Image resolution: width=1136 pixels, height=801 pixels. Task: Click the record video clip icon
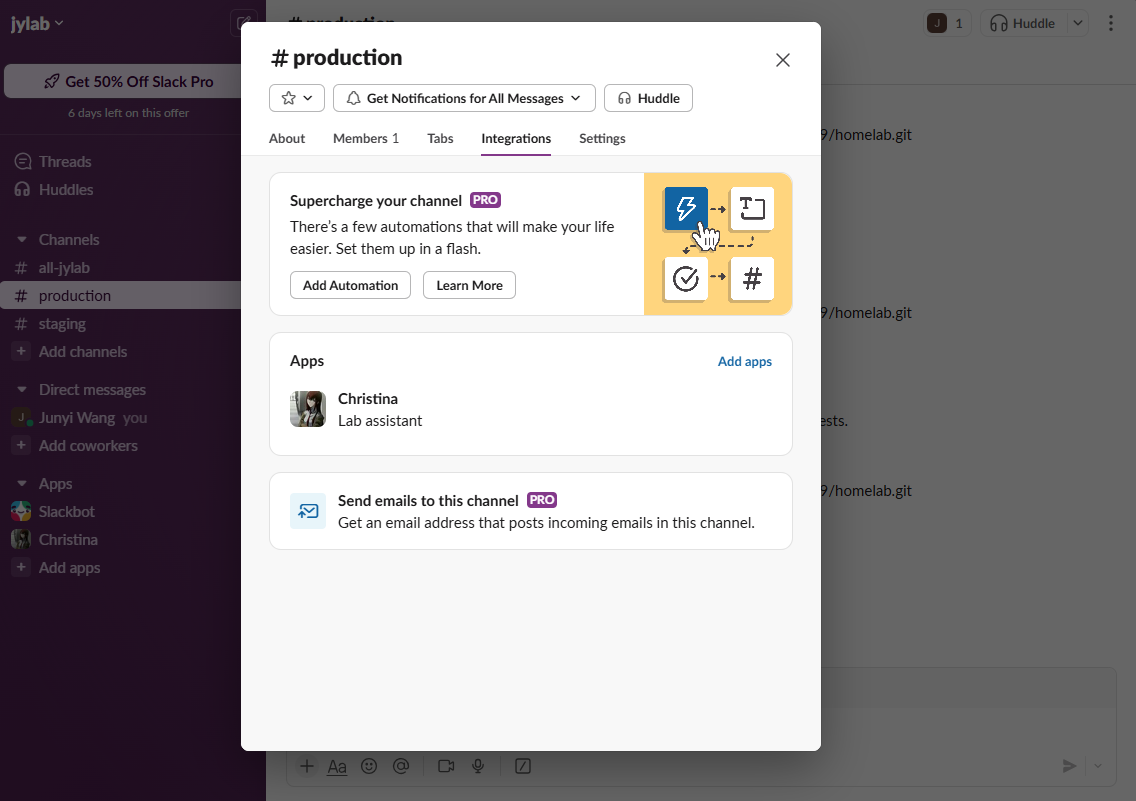tap(446, 766)
